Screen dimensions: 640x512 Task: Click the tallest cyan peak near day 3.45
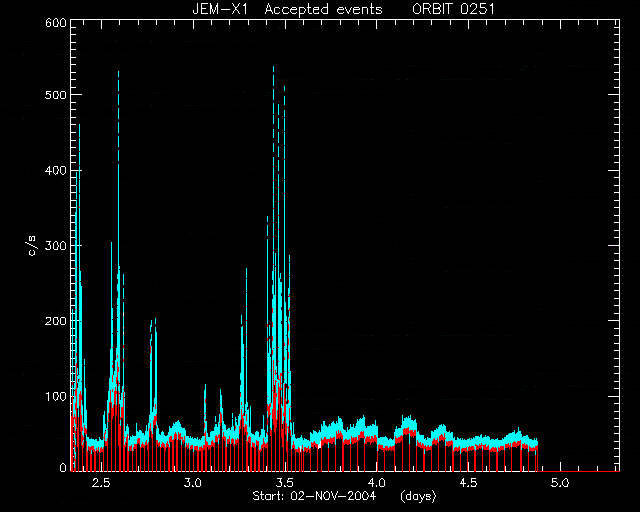click(273, 68)
